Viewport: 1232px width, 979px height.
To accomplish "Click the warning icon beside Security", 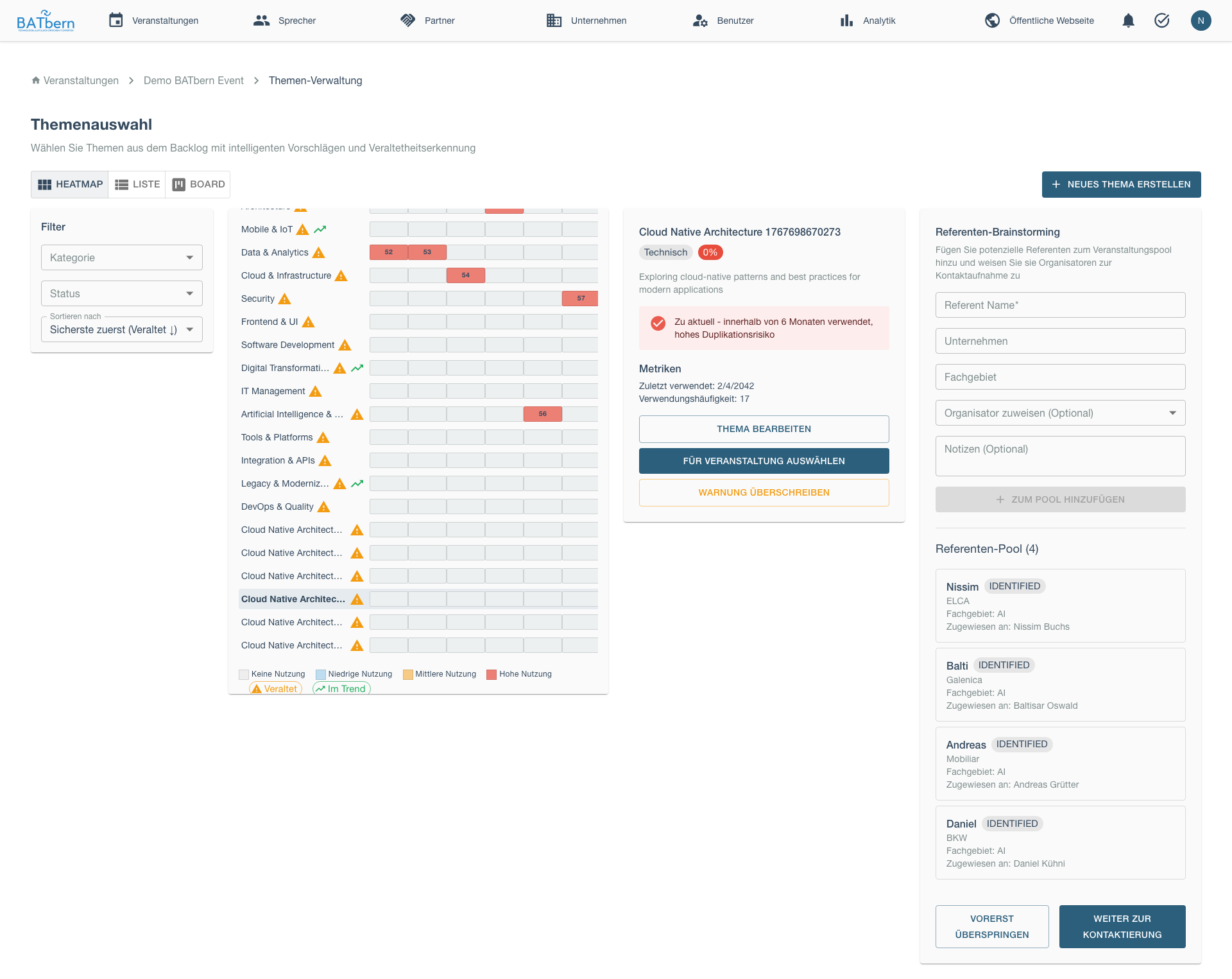I will coord(285,299).
